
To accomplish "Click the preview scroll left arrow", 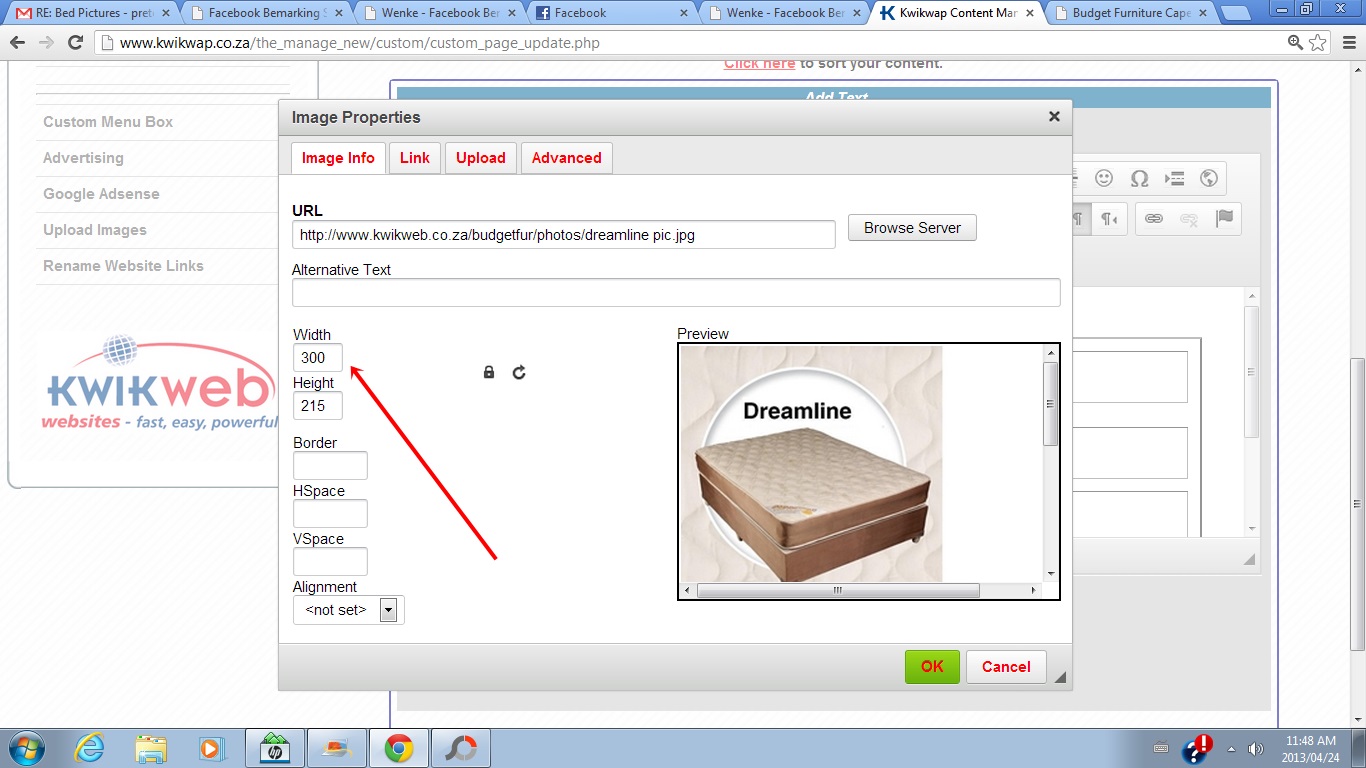I will (687, 590).
